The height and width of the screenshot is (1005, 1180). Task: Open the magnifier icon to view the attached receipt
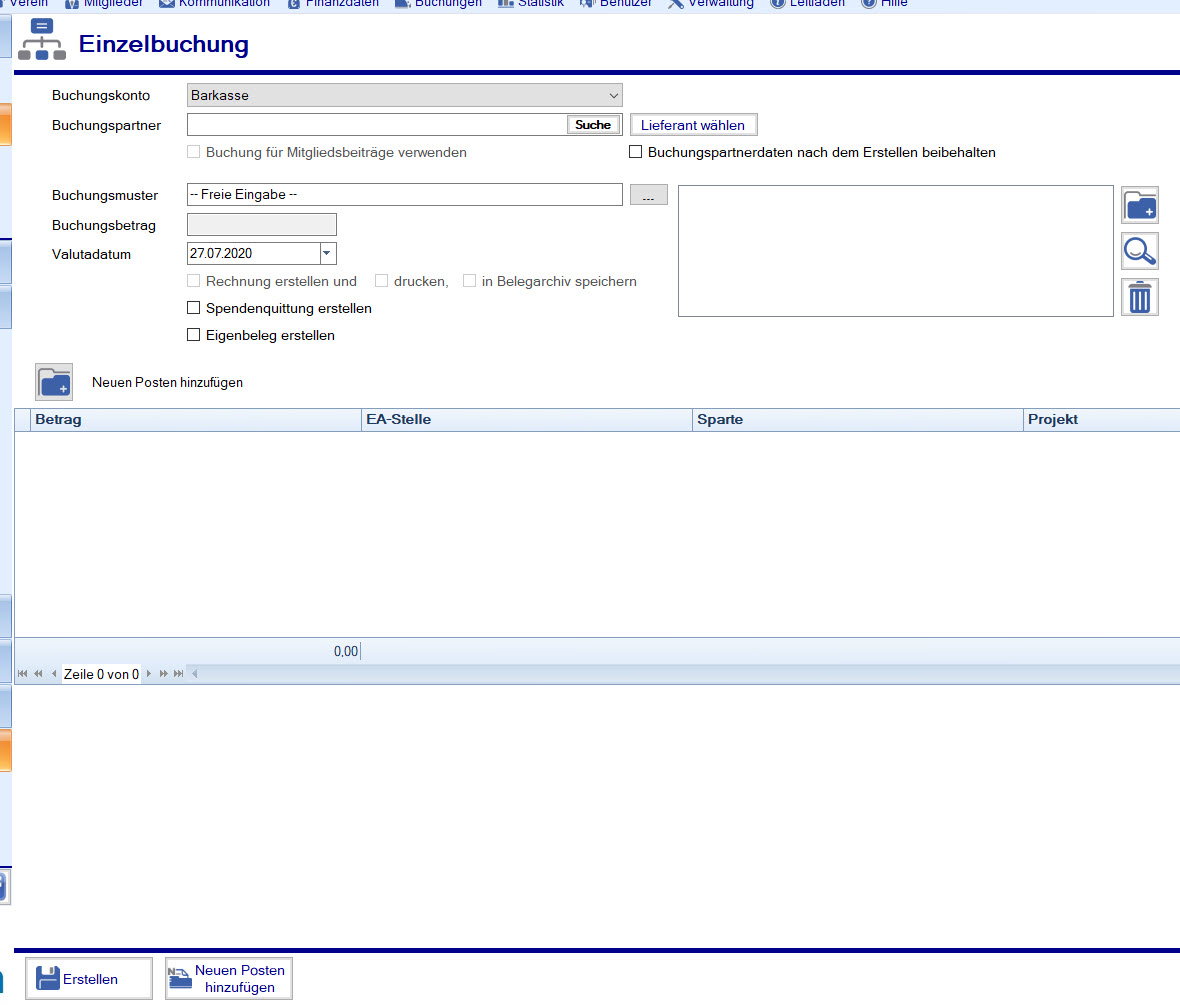[1139, 251]
